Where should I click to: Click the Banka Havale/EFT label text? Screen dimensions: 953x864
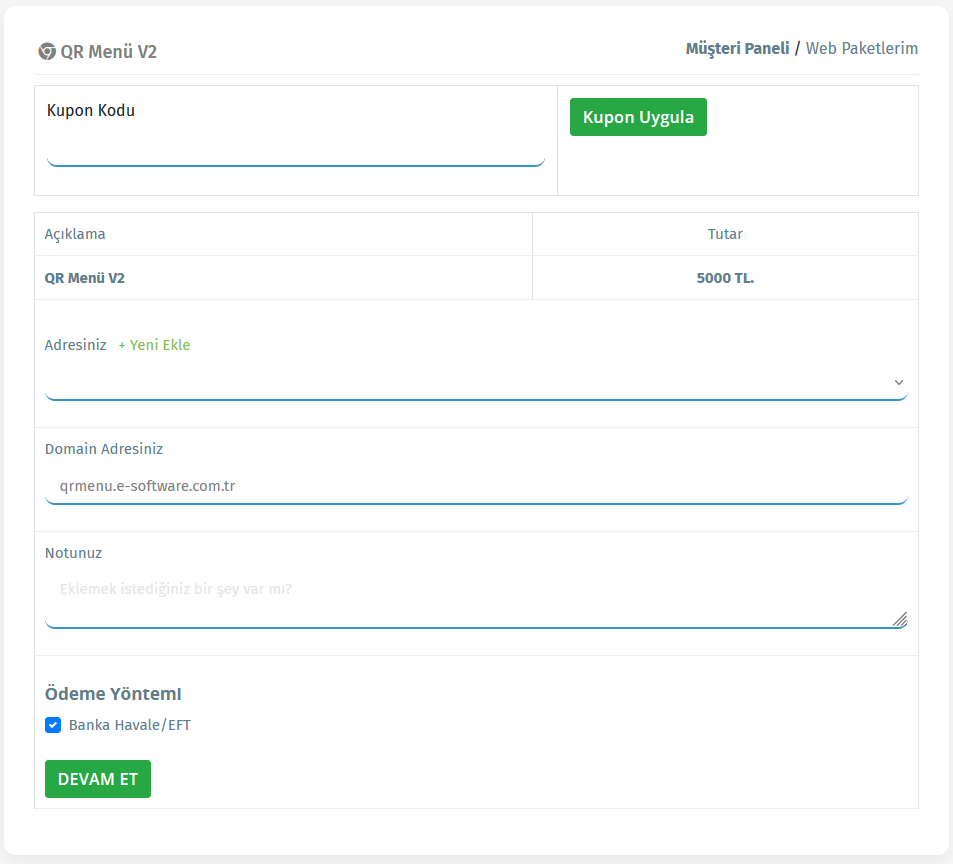pos(129,725)
